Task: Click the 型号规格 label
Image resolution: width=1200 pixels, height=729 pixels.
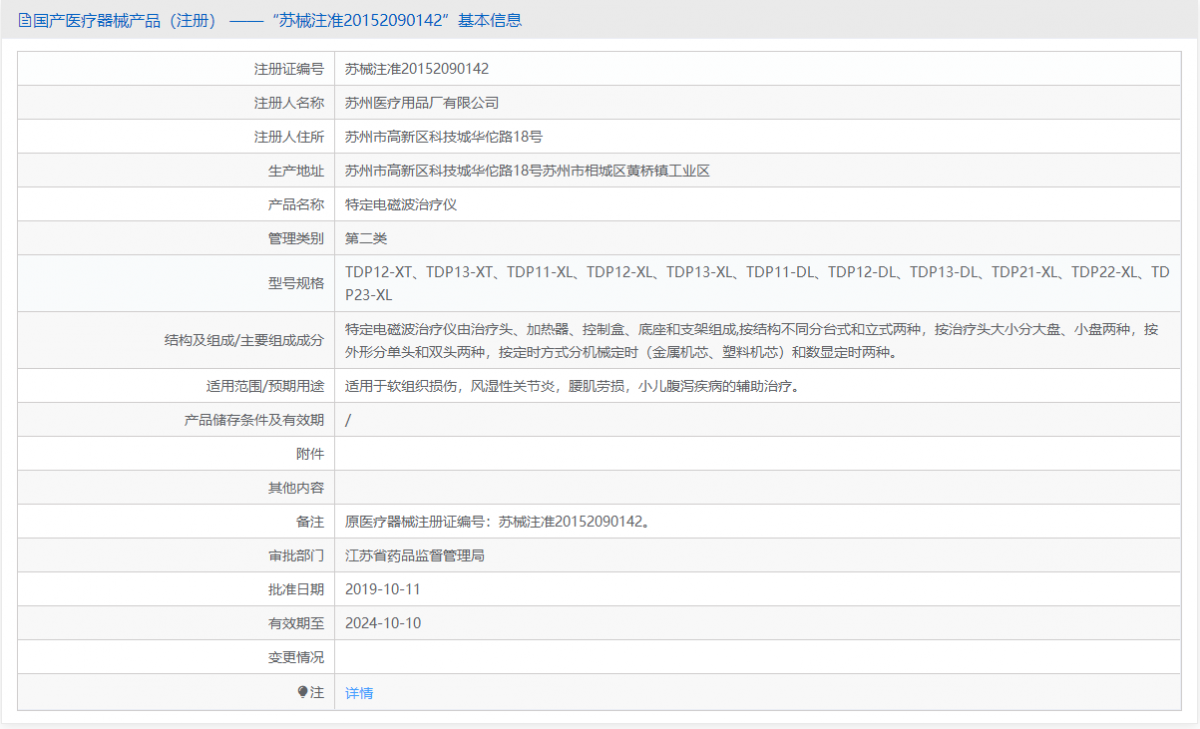Action: click(x=296, y=283)
